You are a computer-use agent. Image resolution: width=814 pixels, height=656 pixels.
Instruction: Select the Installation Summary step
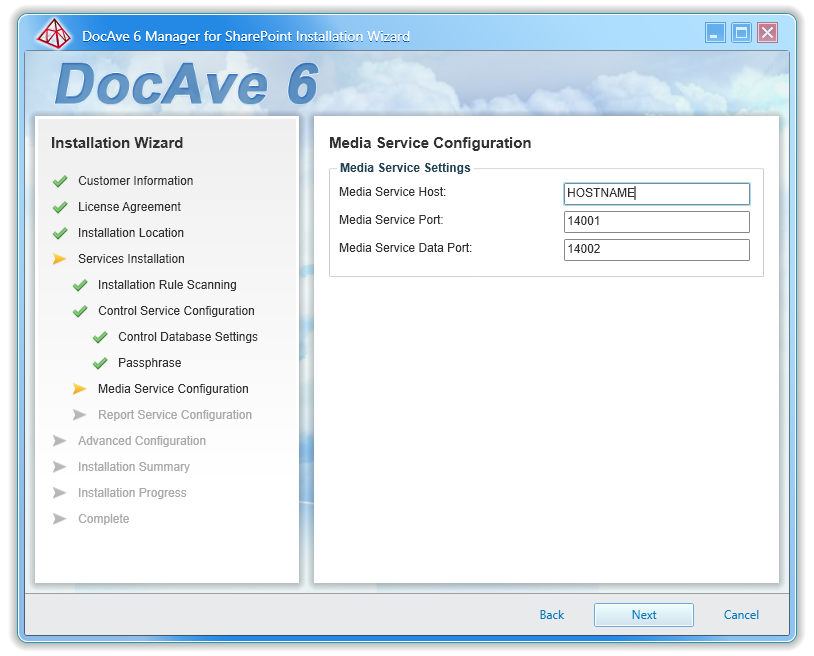tap(134, 467)
